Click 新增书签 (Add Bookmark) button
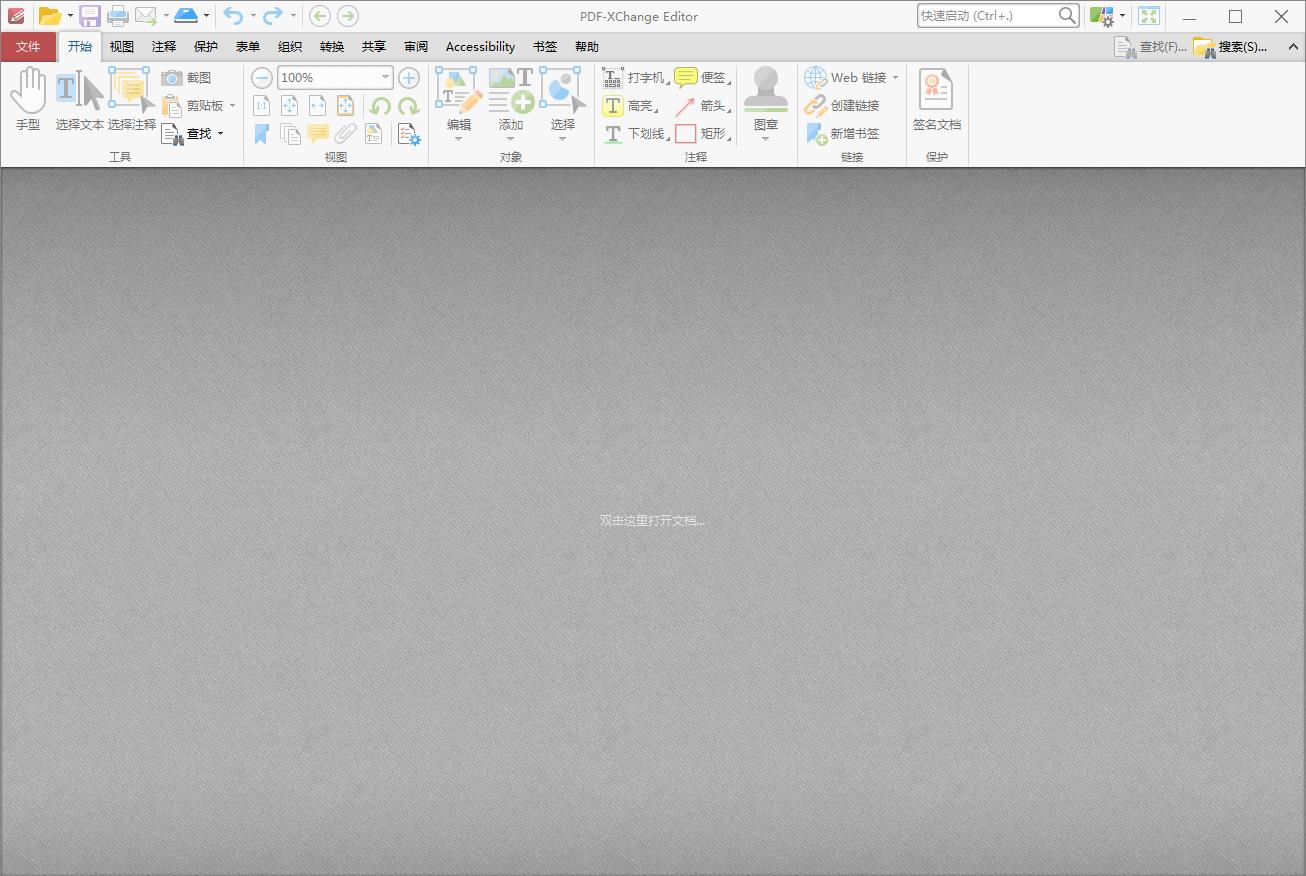1306x876 pixels. pyautogui.click(x=843, y=134)
